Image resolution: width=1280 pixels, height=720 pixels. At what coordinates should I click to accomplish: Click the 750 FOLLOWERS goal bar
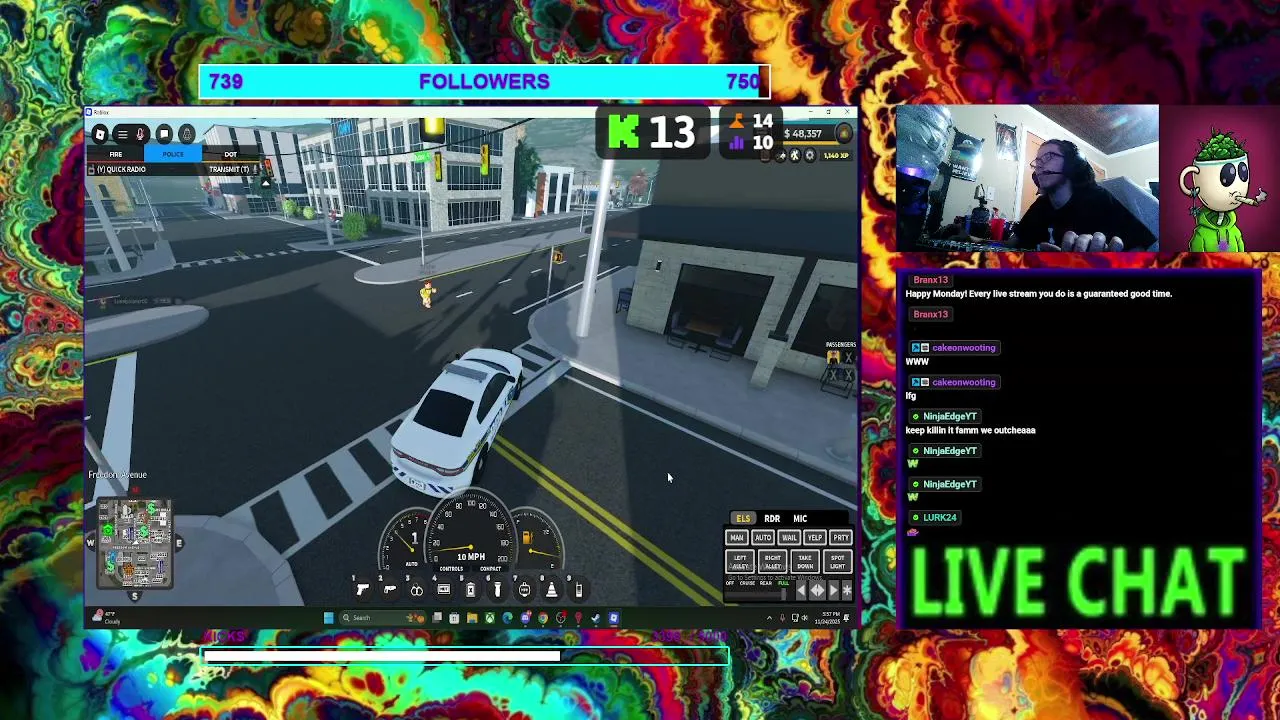[484, 82]
